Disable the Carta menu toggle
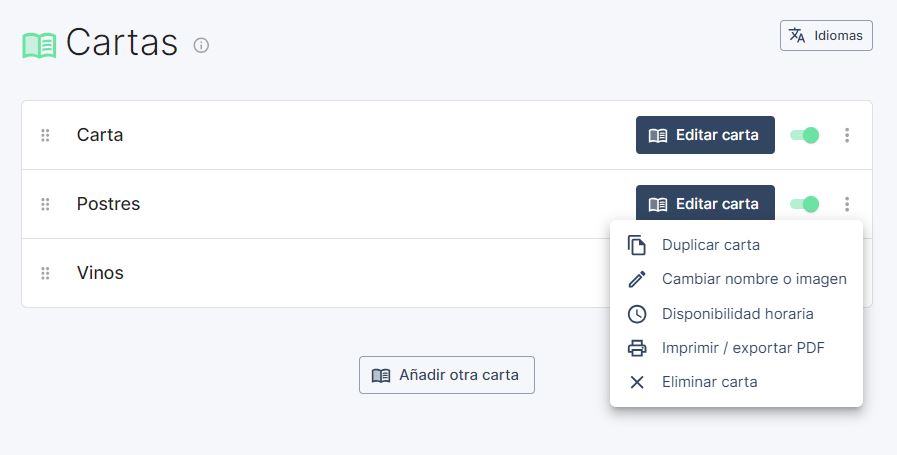Viewport: 897px width, 455px height. click(x=804, y=135)
